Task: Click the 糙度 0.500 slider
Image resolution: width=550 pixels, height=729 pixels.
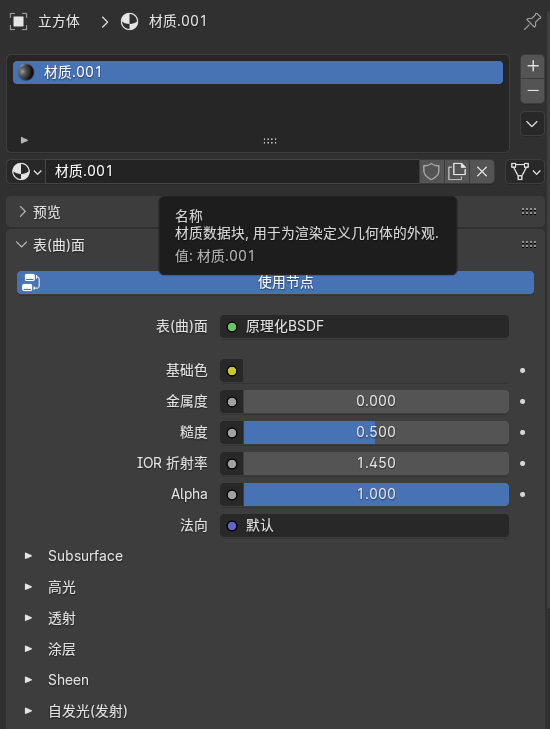Action: point(376,432)
